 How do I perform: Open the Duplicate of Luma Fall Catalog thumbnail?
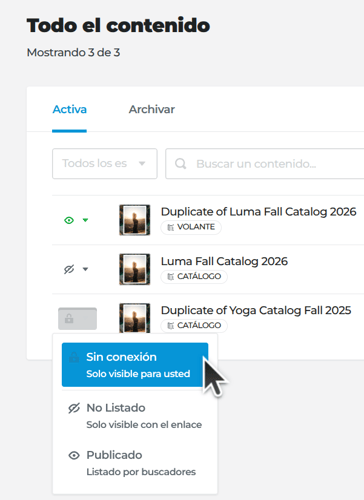click(135, 220)
